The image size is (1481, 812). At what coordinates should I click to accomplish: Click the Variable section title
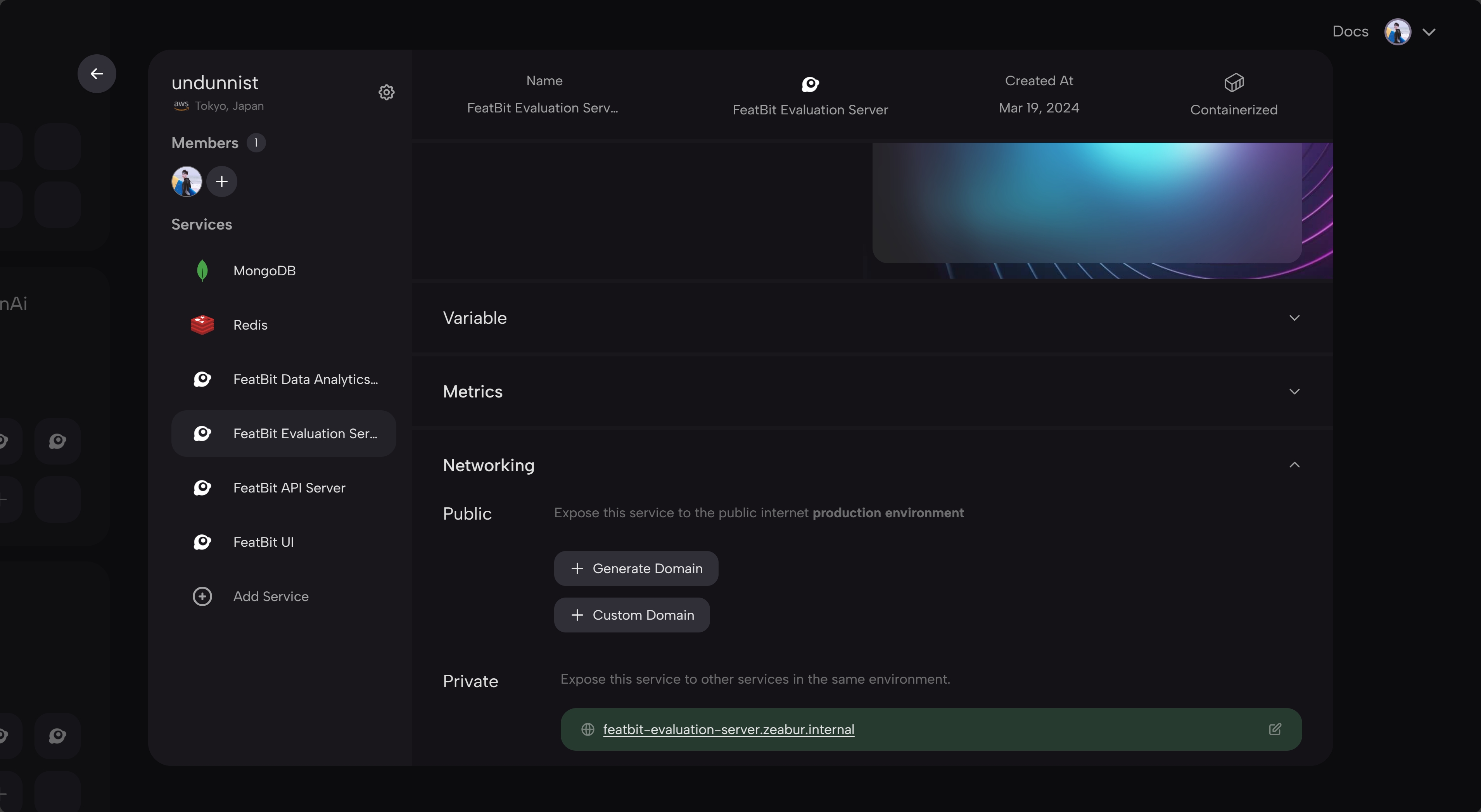474,318
